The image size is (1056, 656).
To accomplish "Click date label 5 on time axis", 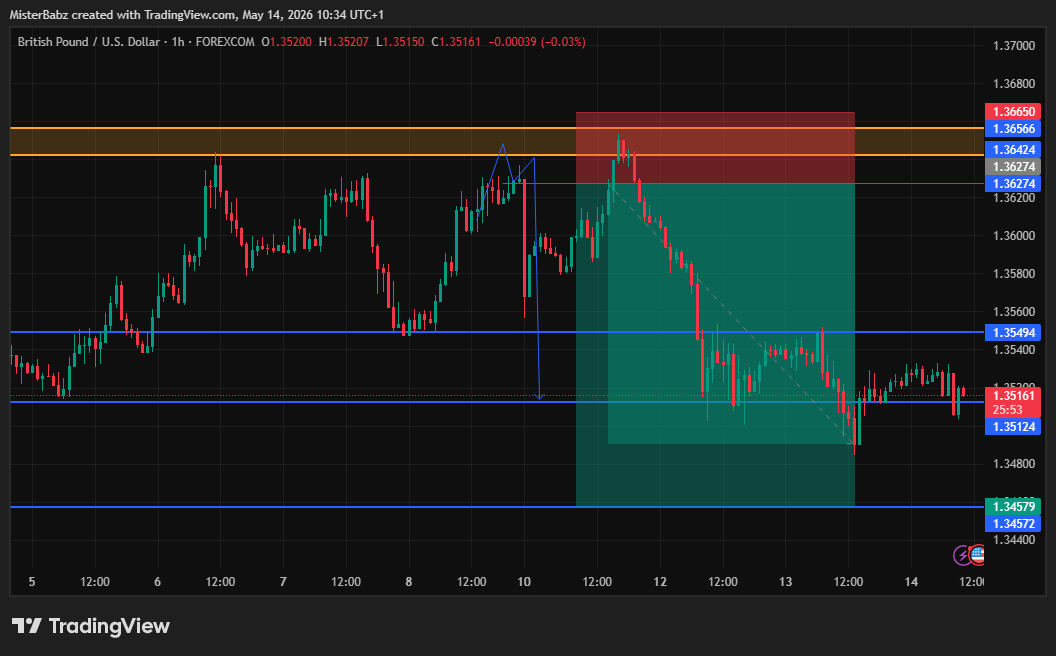I will [32, 582].
